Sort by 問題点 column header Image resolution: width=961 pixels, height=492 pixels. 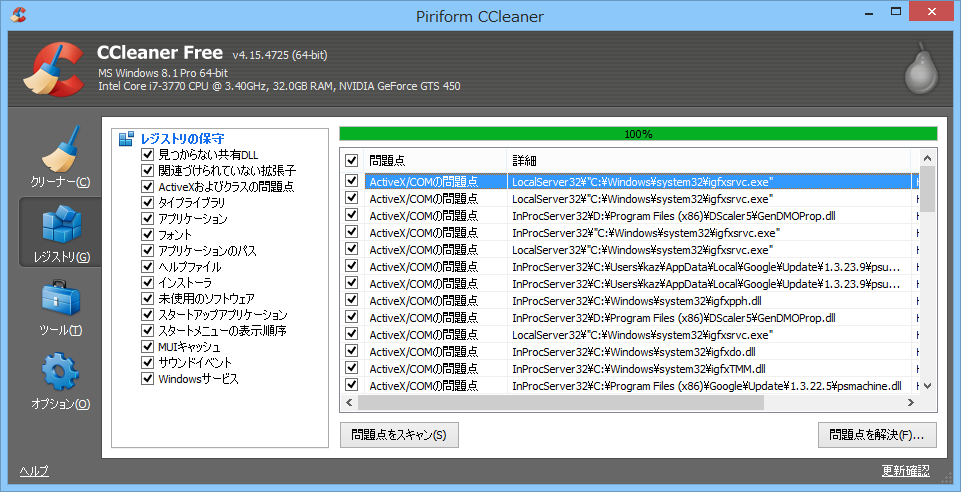pyautogui.click(x=435, y=161)
